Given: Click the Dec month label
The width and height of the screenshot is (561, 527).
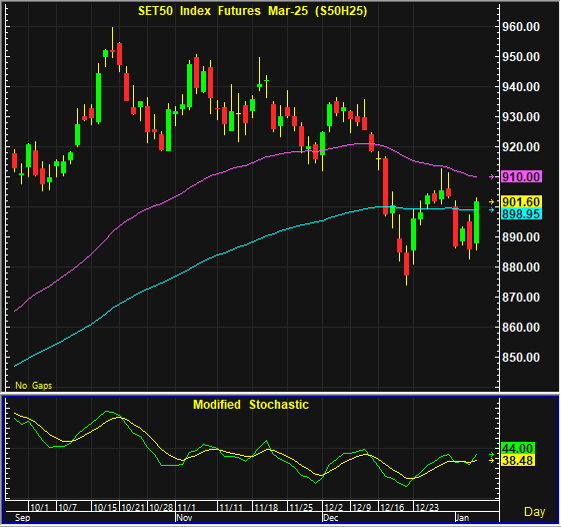Looking at the screenshot, I should [x=331, y=518].
